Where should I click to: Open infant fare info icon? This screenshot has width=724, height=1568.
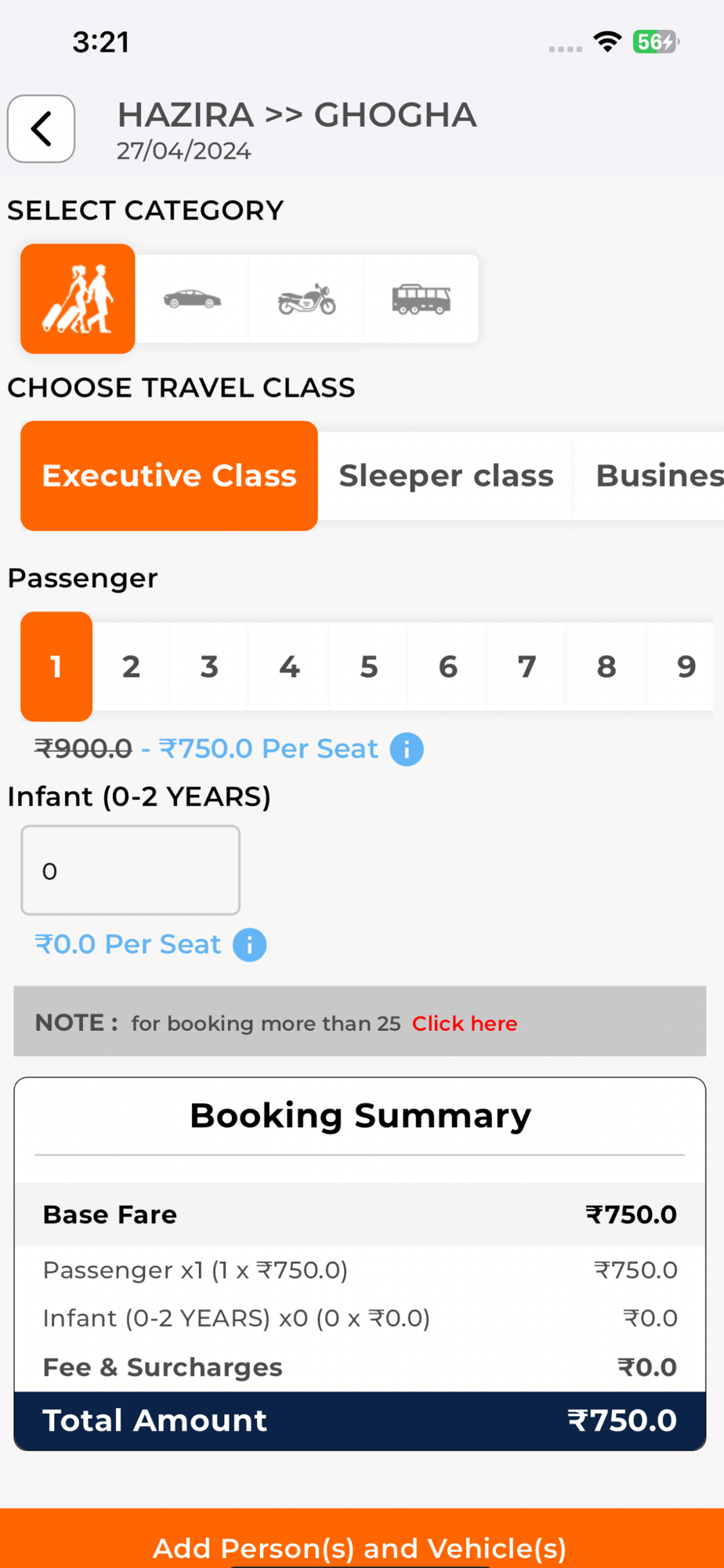coord(250,945)
